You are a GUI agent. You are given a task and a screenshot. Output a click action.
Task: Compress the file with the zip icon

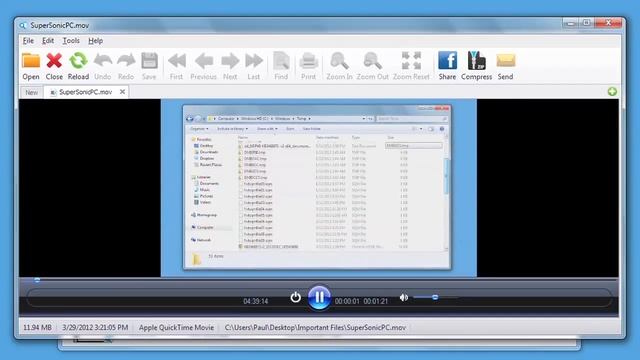point(476,66)
